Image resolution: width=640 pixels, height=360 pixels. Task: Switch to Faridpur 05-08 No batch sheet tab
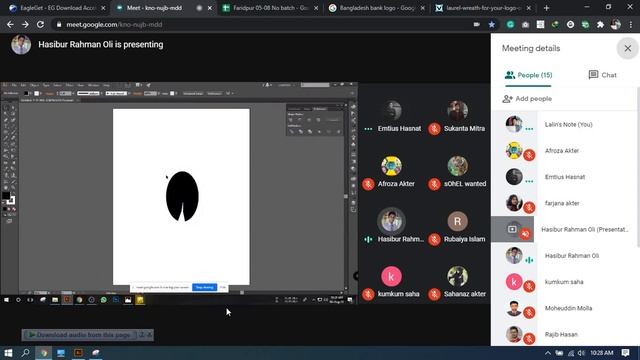pos(270,8)
